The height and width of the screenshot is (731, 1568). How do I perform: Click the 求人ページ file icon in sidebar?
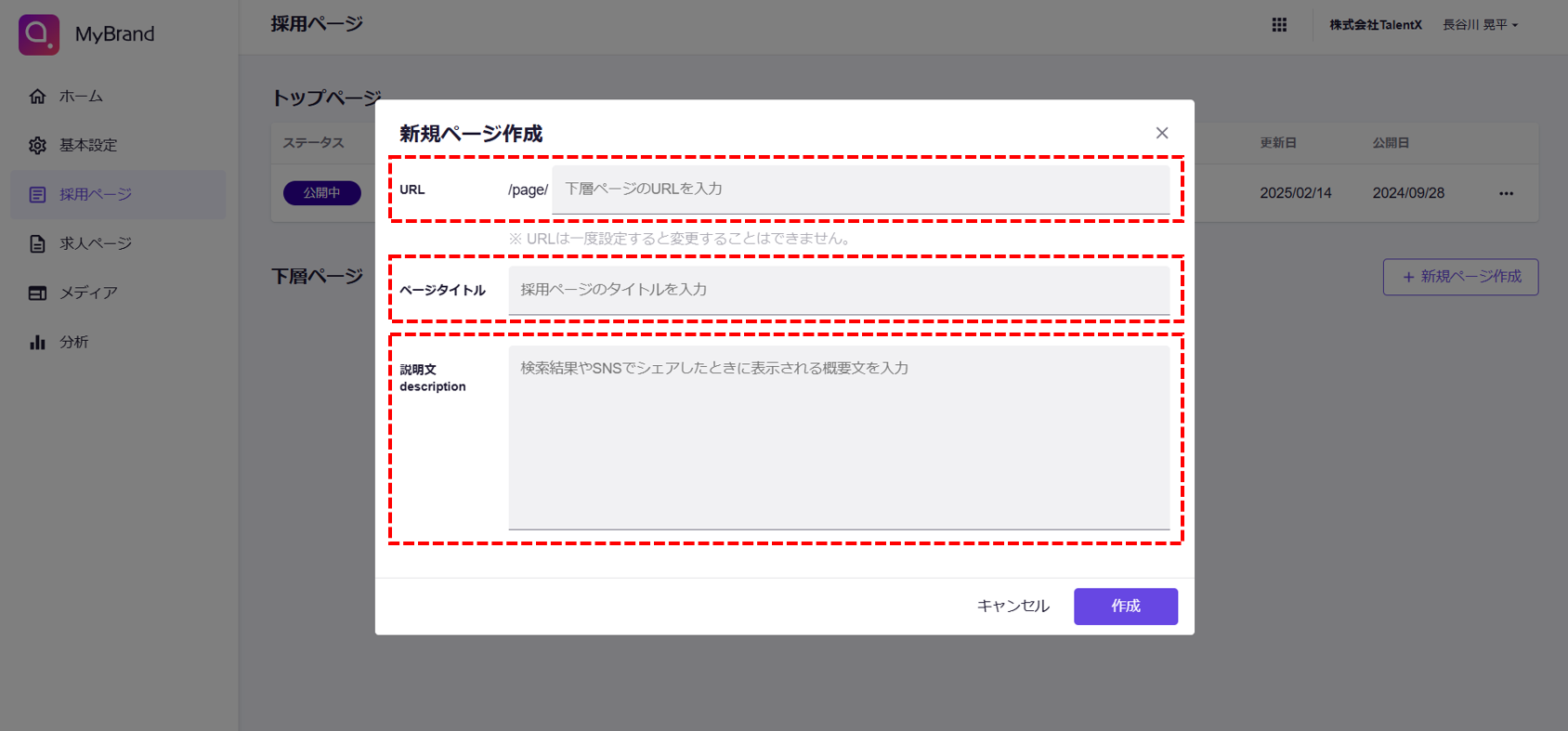(37, 244)
